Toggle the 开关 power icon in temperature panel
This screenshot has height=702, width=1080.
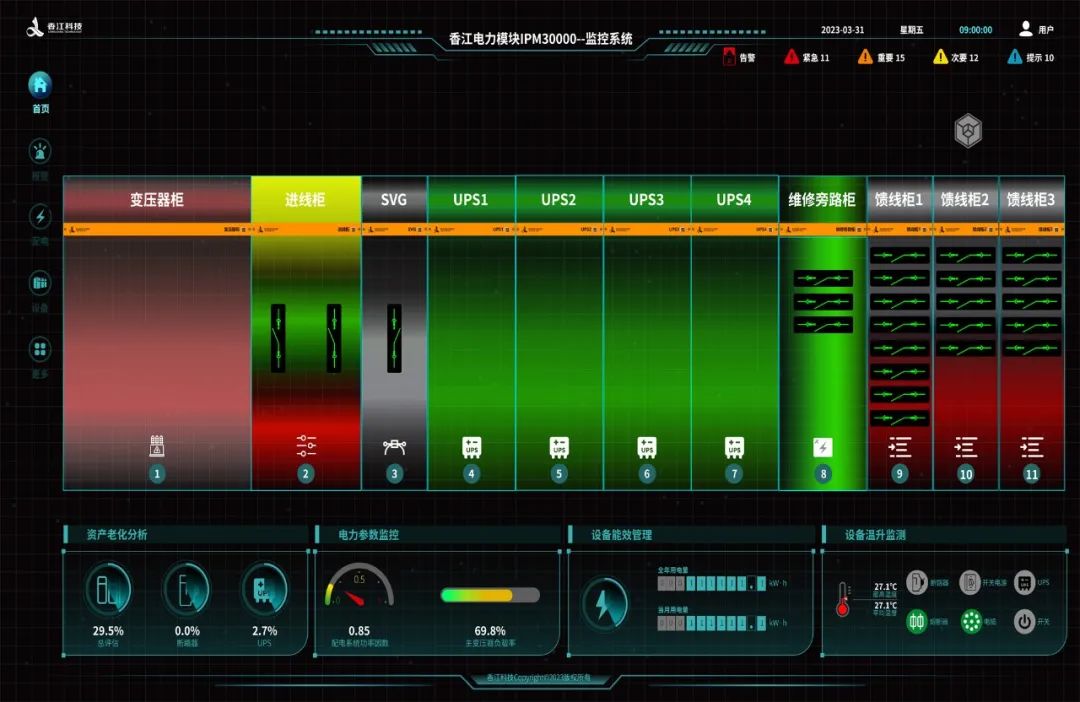tap(1024, 621)
